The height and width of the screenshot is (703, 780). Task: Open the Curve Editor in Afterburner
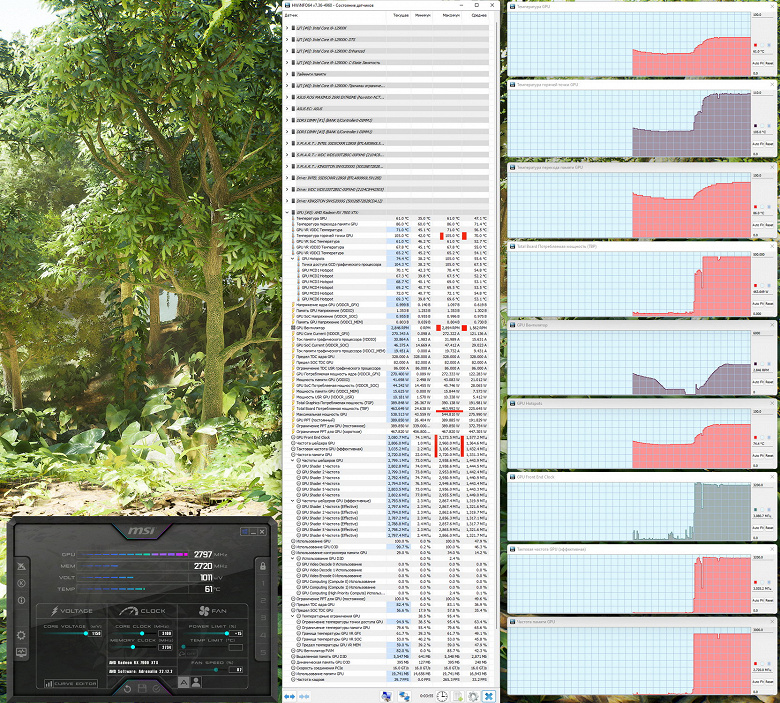71,684
